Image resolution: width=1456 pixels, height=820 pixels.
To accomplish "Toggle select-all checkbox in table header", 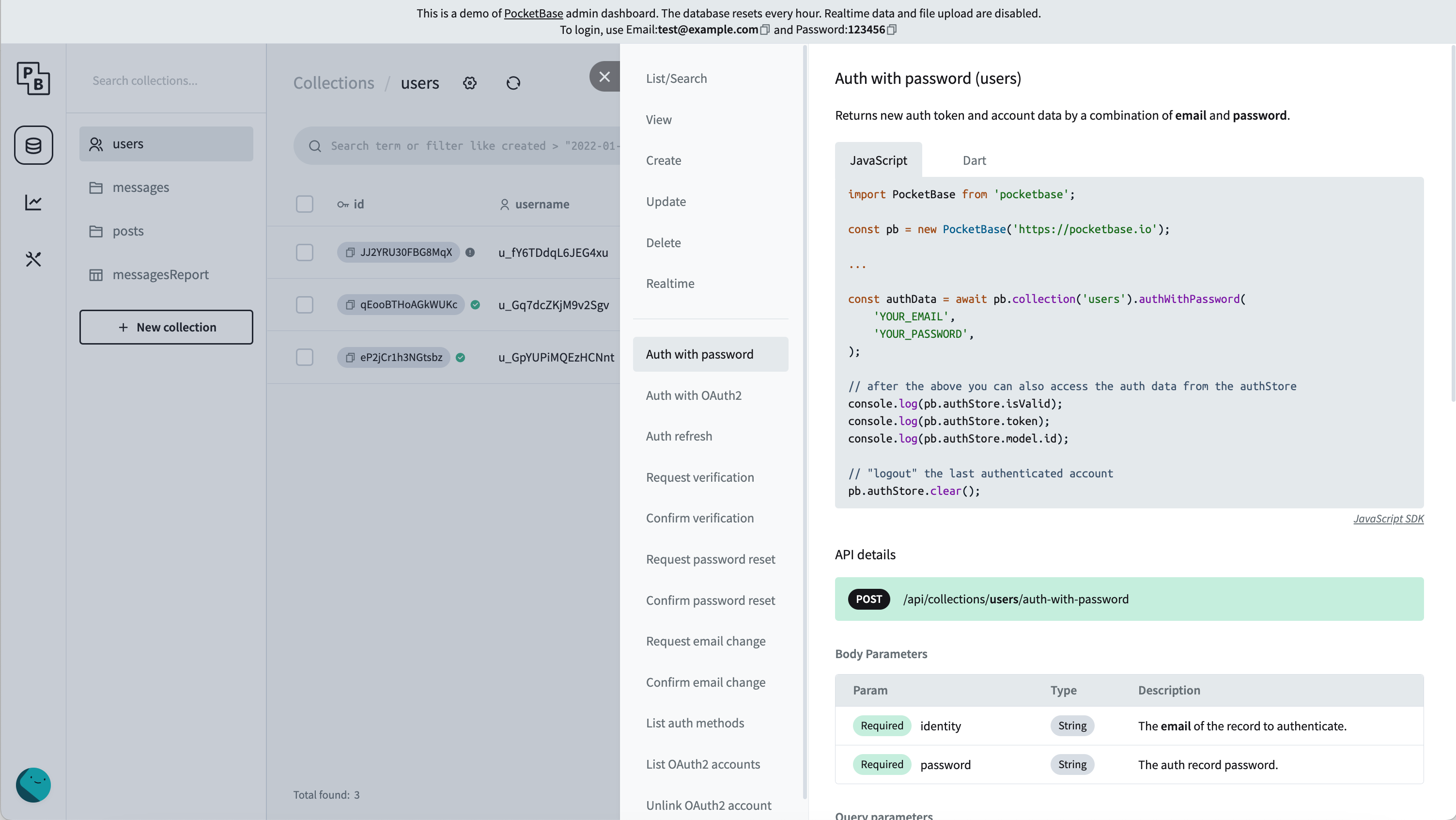I will click(305, 204).
